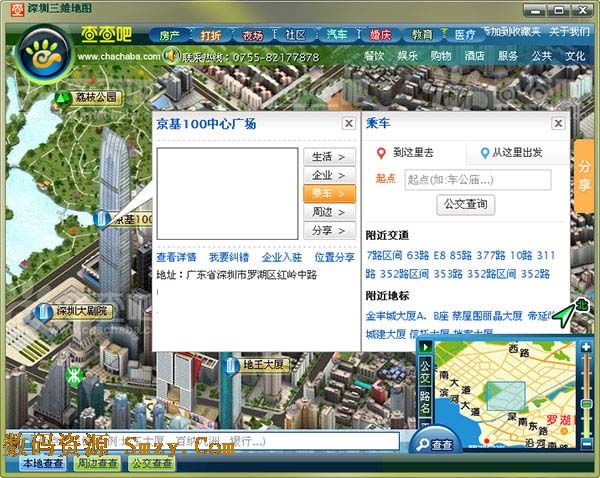Image resolution: width=600 pixels, height=478 pixels.
Task: Open the 婚庆 top menu
Action: [x=380, y=35]
